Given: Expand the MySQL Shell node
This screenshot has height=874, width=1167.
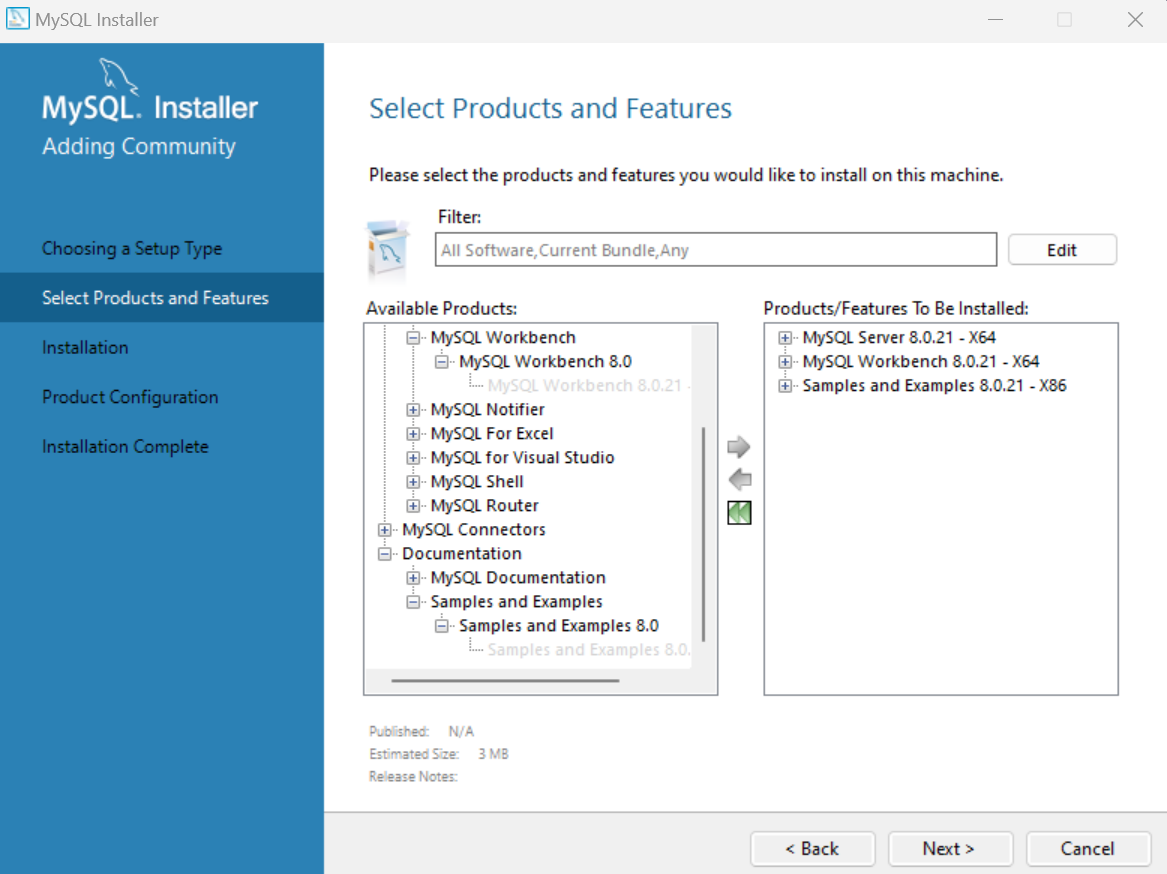Looking at the screenshot, I should coord(413,482).
